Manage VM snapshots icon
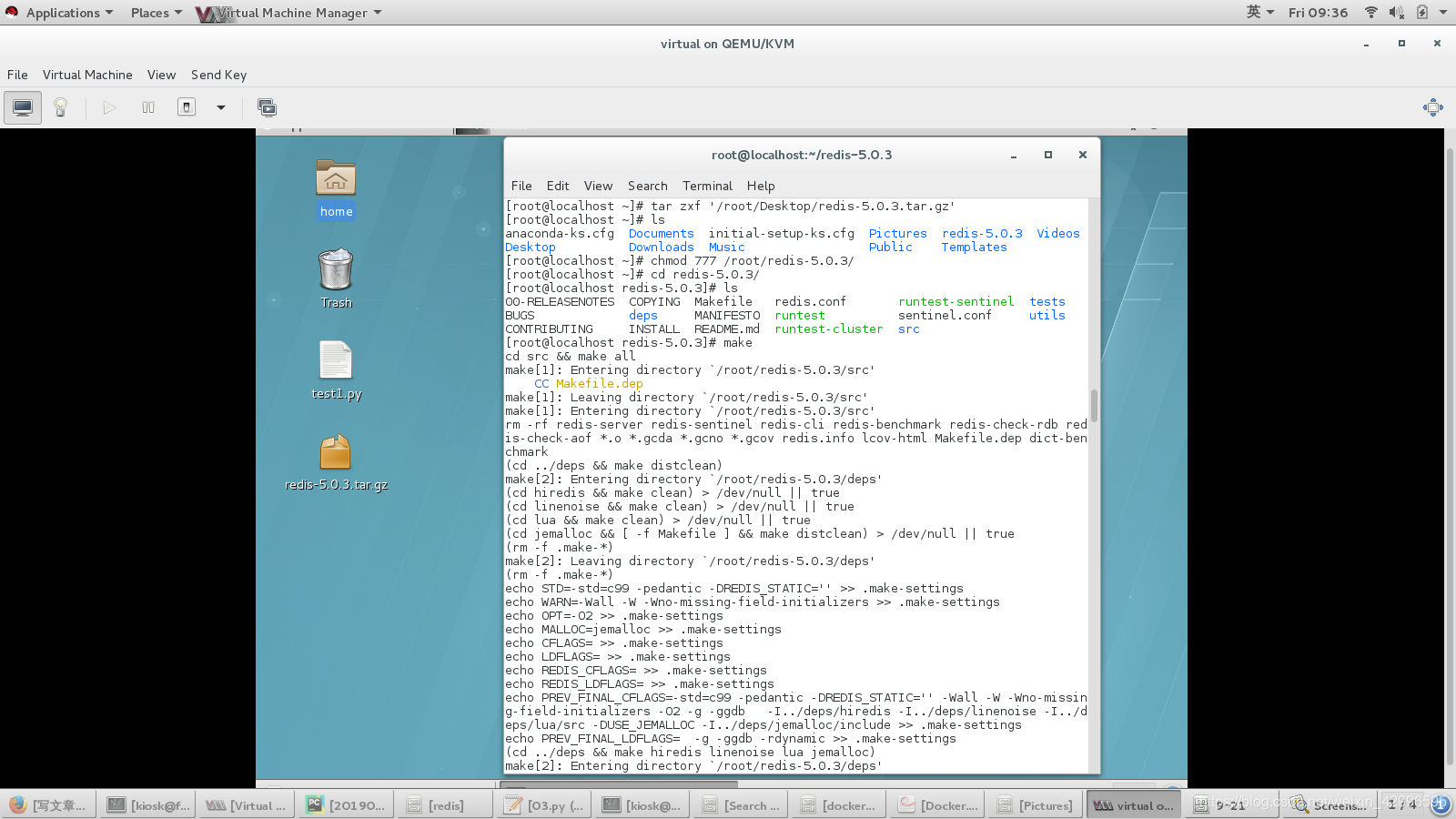Screen dimensions: 1456x819 tap(267, 107)
